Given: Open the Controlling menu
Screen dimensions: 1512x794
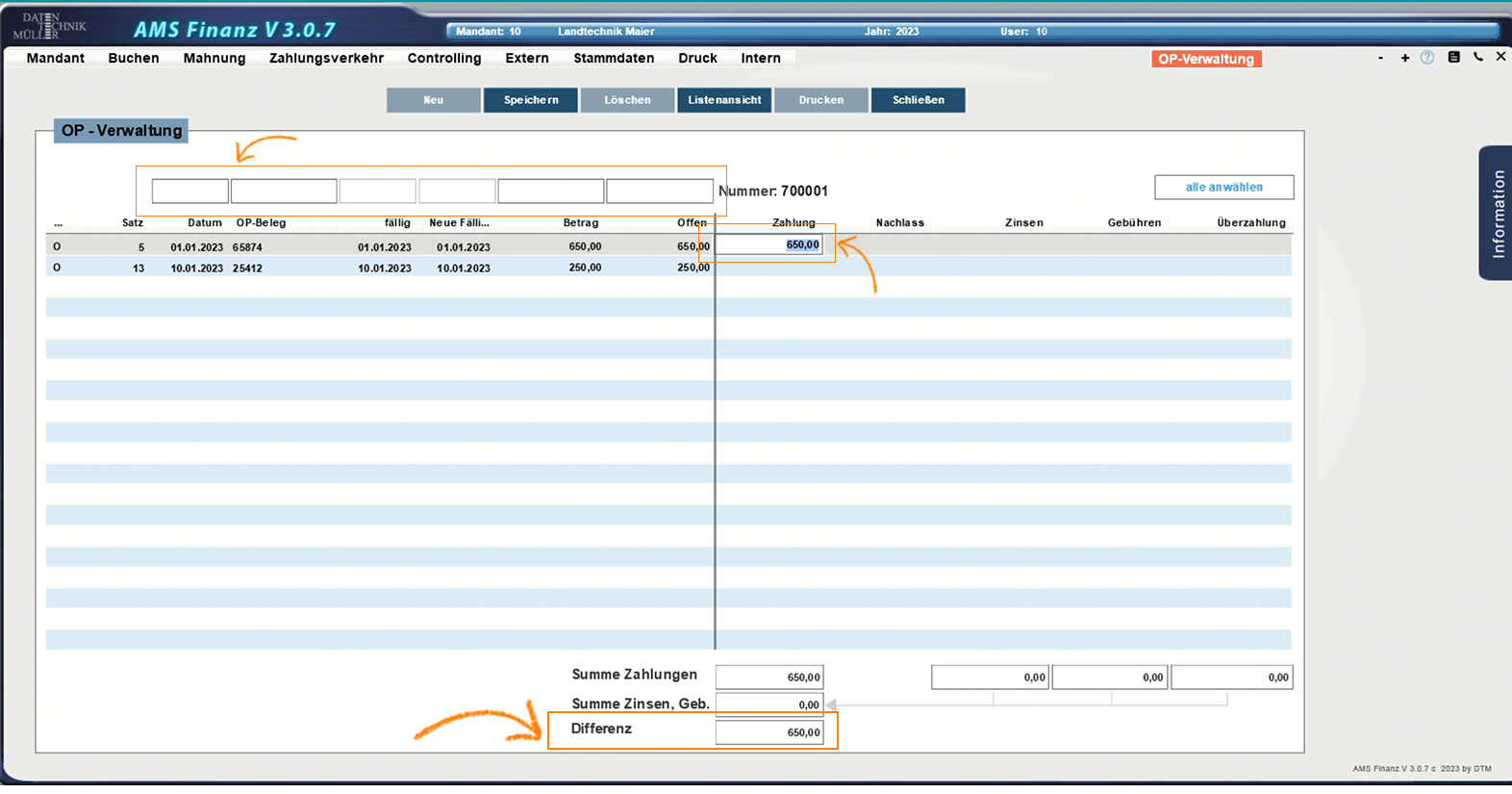Looking at the screenshot, I should [x=443, y=59].
